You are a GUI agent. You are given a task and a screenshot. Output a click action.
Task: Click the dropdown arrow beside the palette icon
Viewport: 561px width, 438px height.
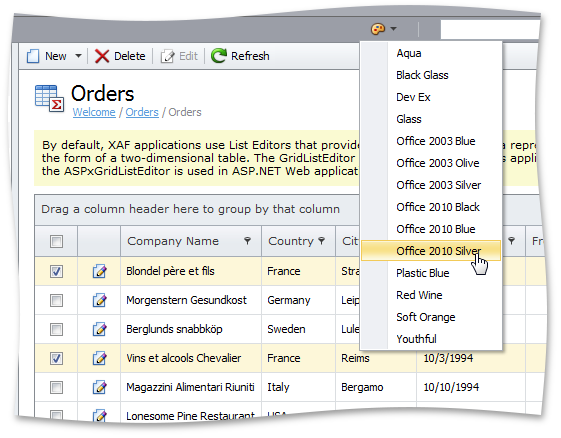394,29
